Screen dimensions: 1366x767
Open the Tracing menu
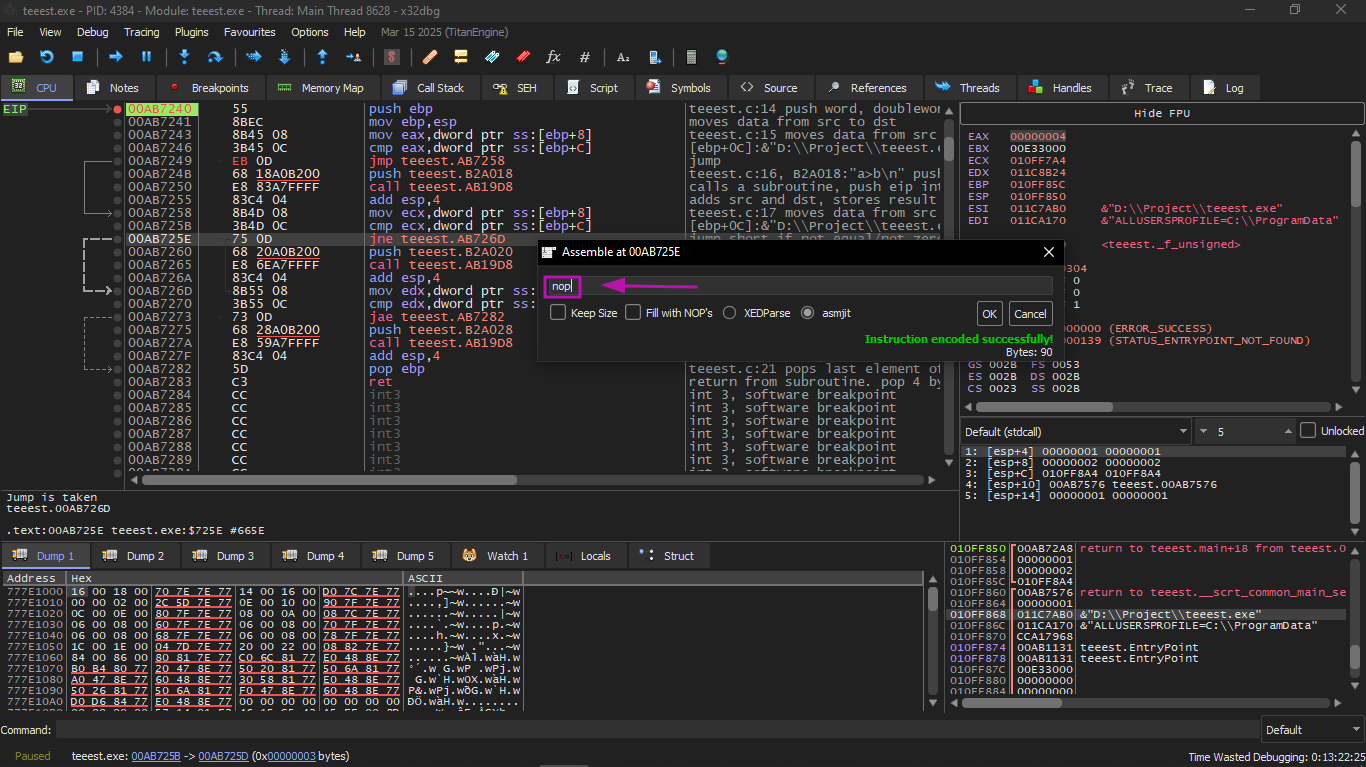(141, 32)
